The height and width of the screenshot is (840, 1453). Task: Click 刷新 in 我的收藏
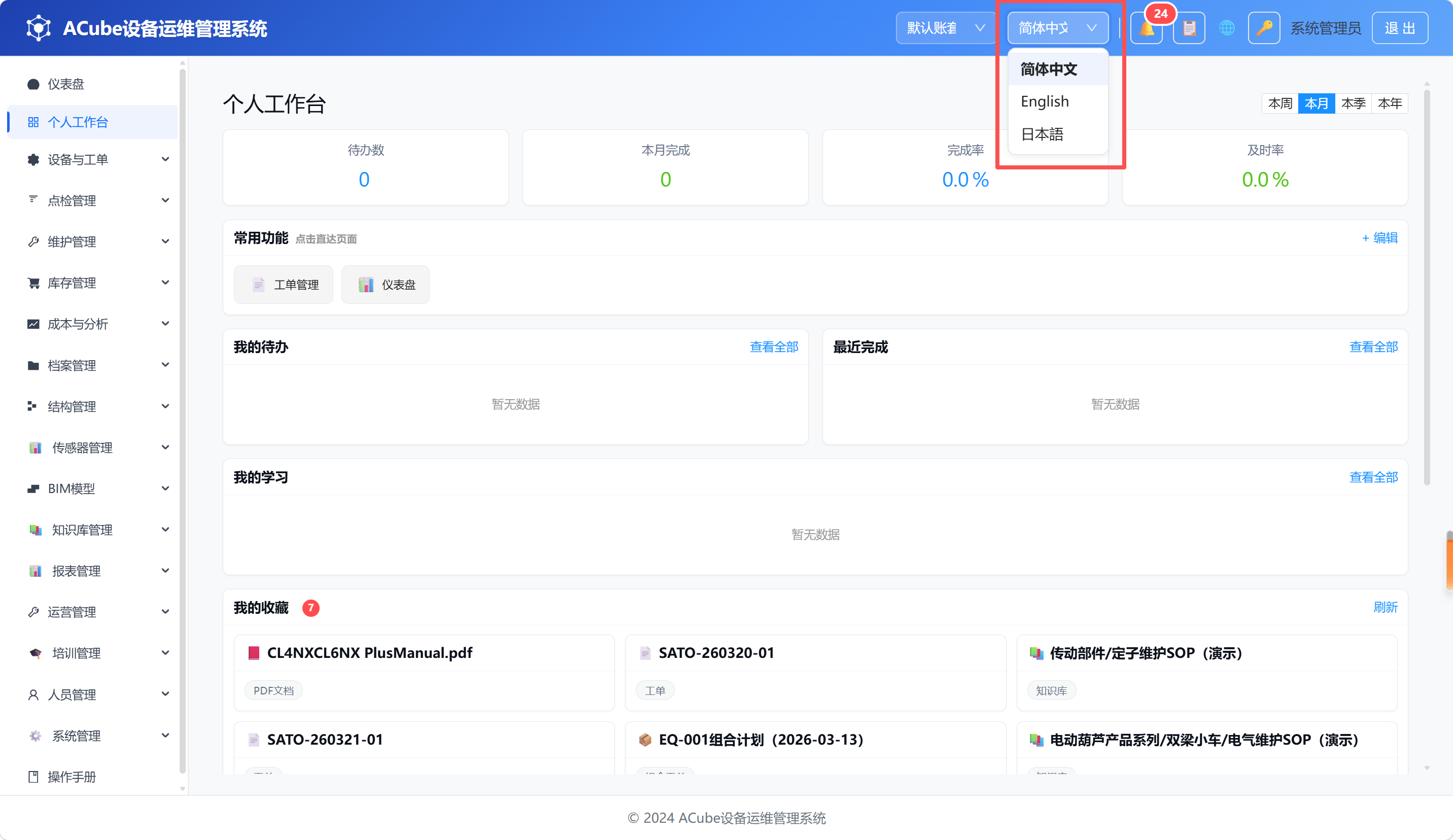tap(1385, 607)
